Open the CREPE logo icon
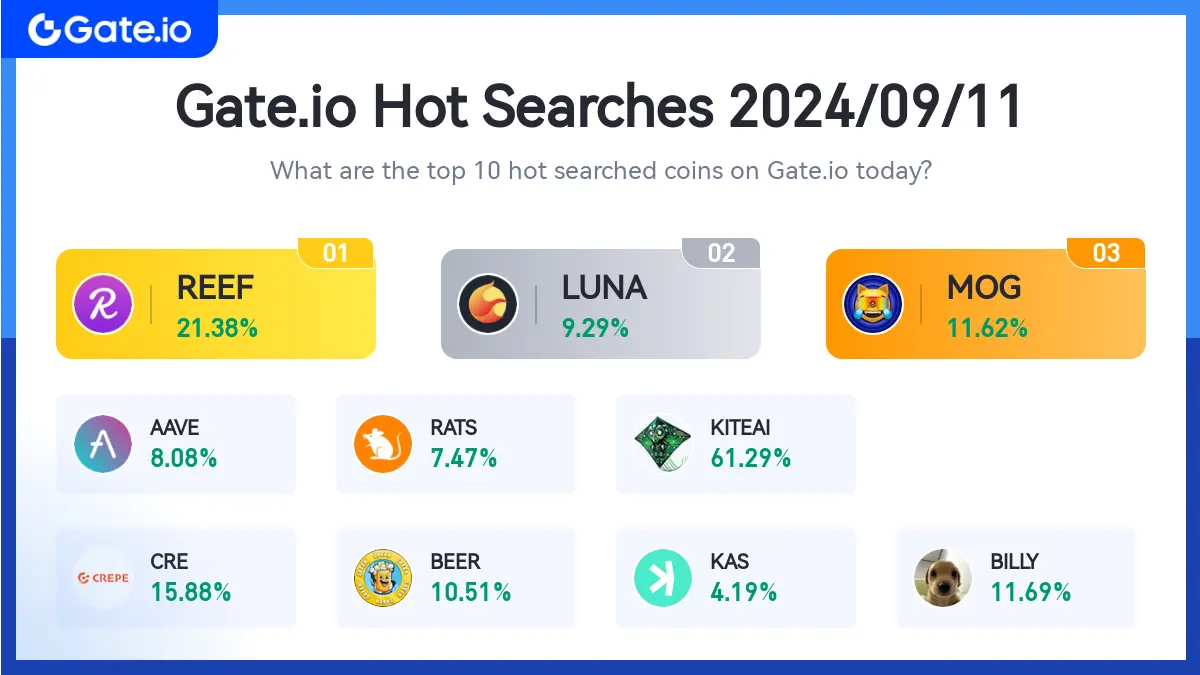 [x=103, y=578]
